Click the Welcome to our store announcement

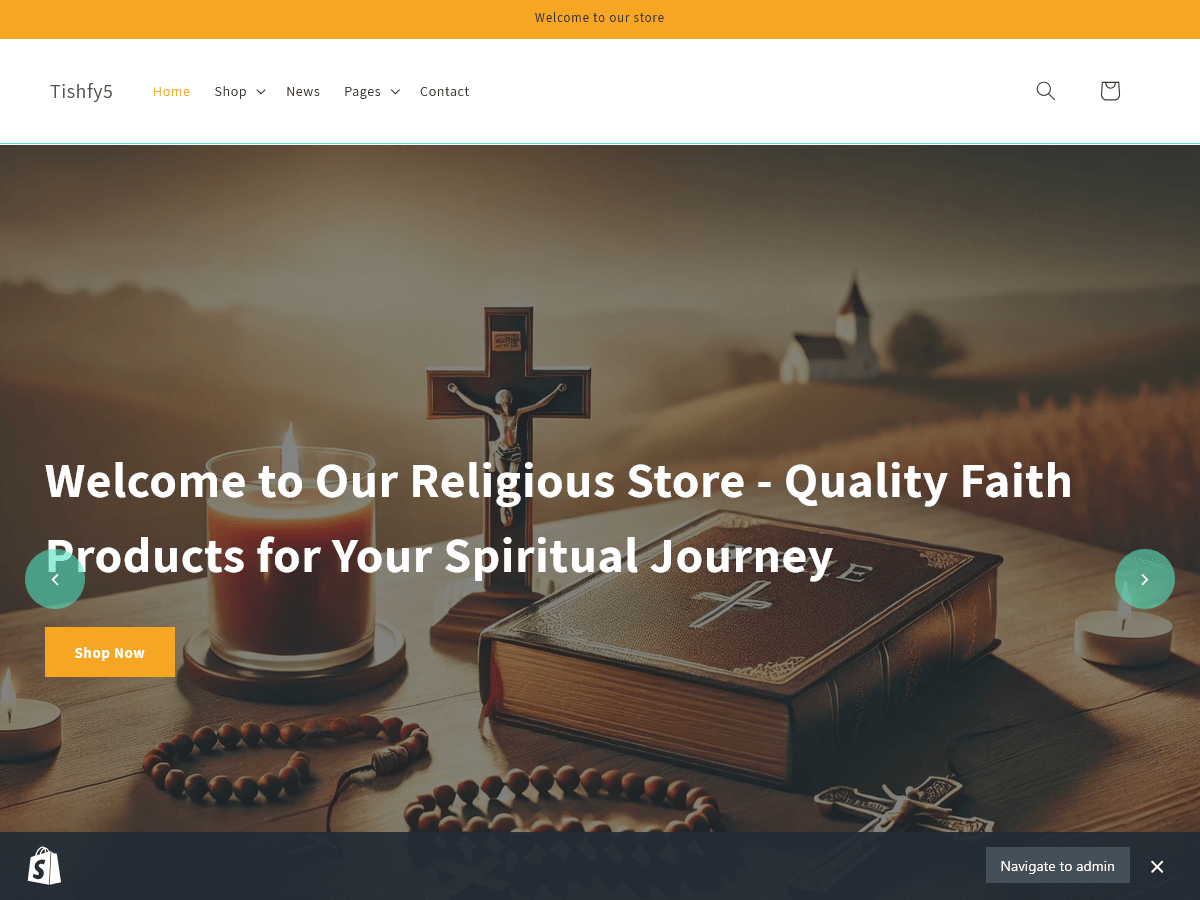pos(599,18)
